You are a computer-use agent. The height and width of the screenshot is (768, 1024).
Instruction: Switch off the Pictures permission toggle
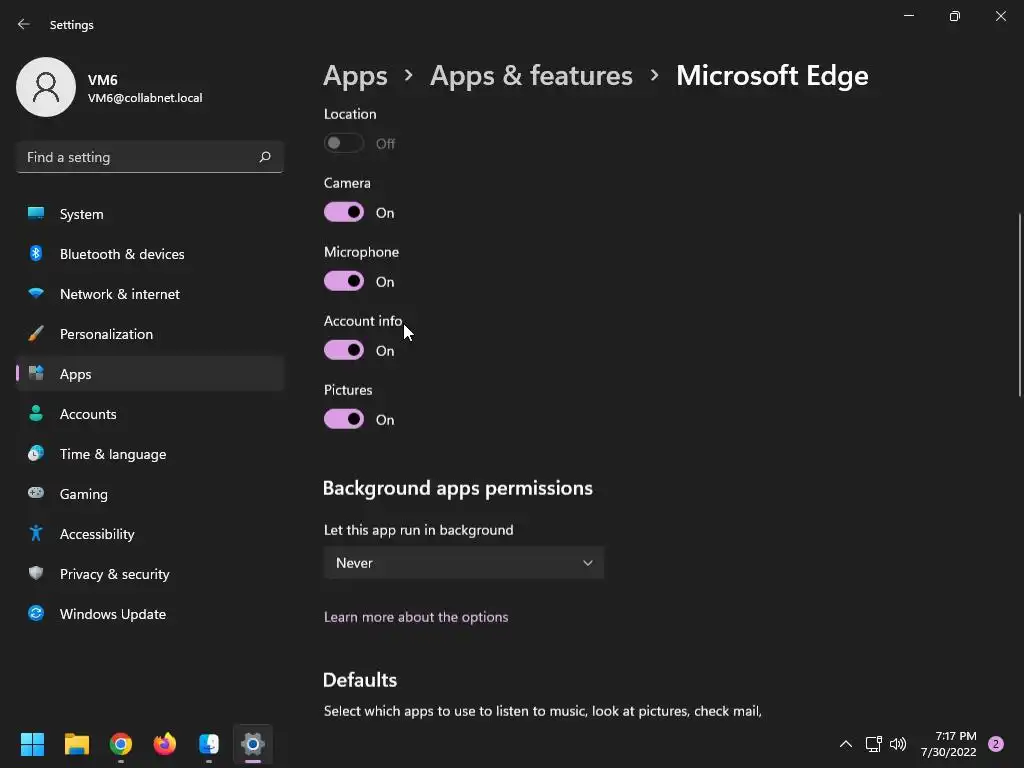pos(344,419)
